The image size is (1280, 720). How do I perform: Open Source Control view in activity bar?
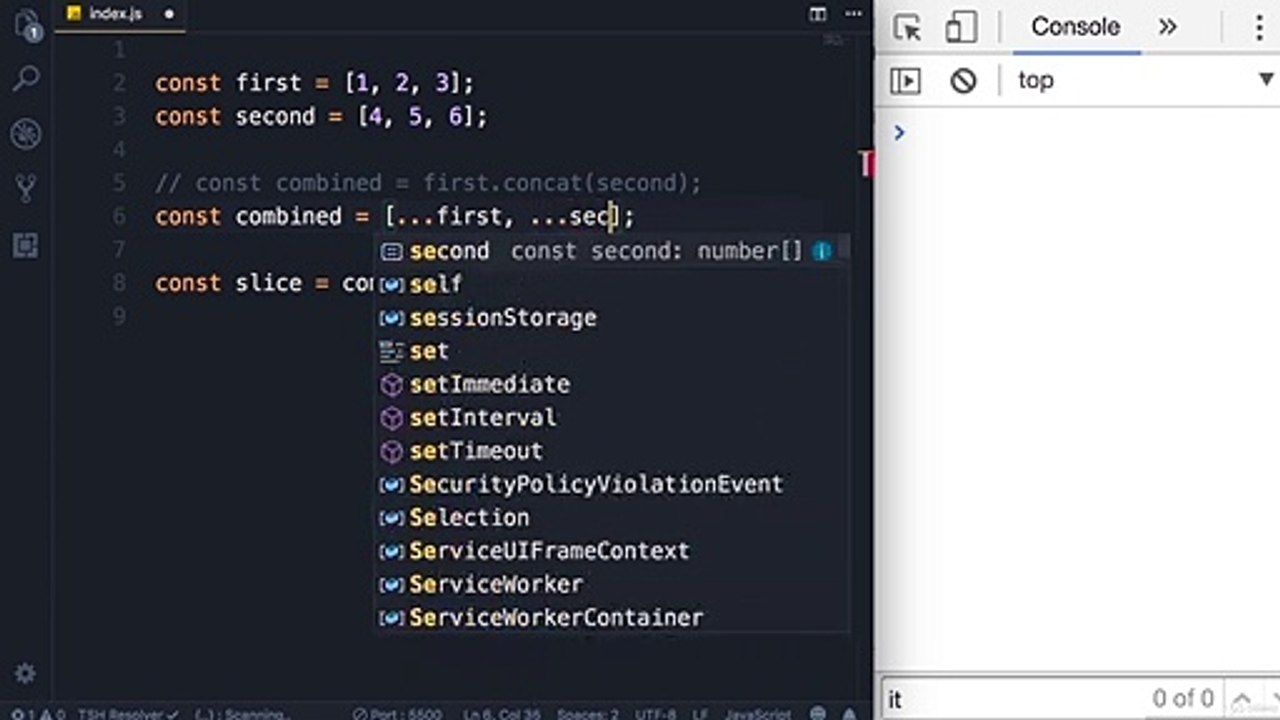(x=27, y=188)
